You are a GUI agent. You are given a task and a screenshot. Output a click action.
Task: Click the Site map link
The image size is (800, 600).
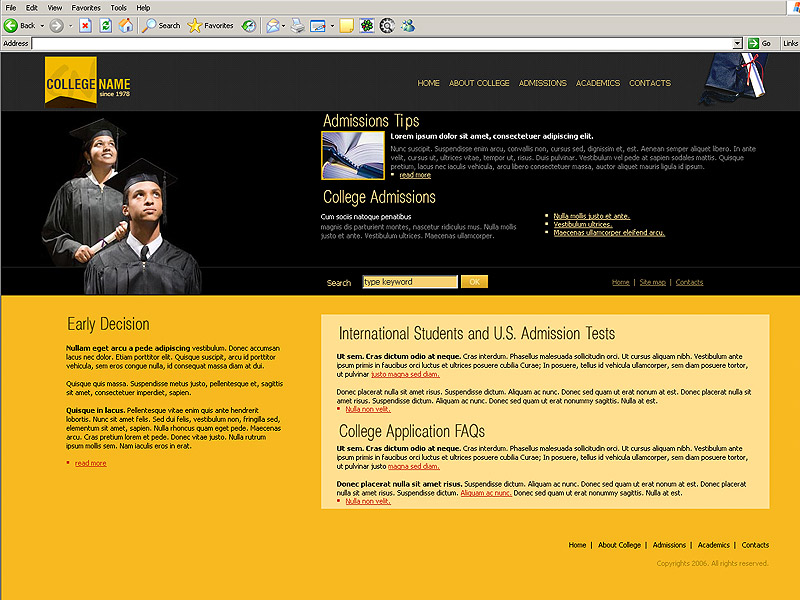click(652, 282)
